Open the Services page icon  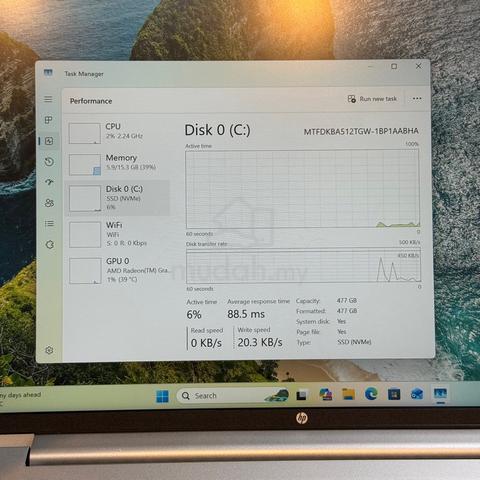click(50, 245)
